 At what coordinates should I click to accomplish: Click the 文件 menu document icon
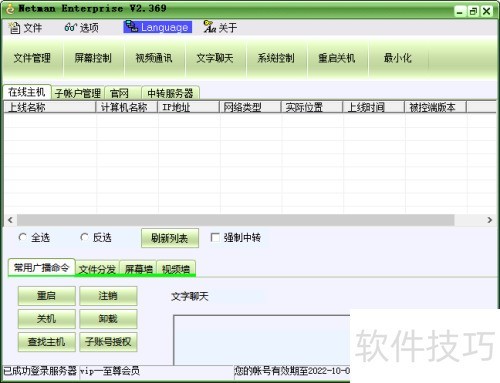[14, 28]
